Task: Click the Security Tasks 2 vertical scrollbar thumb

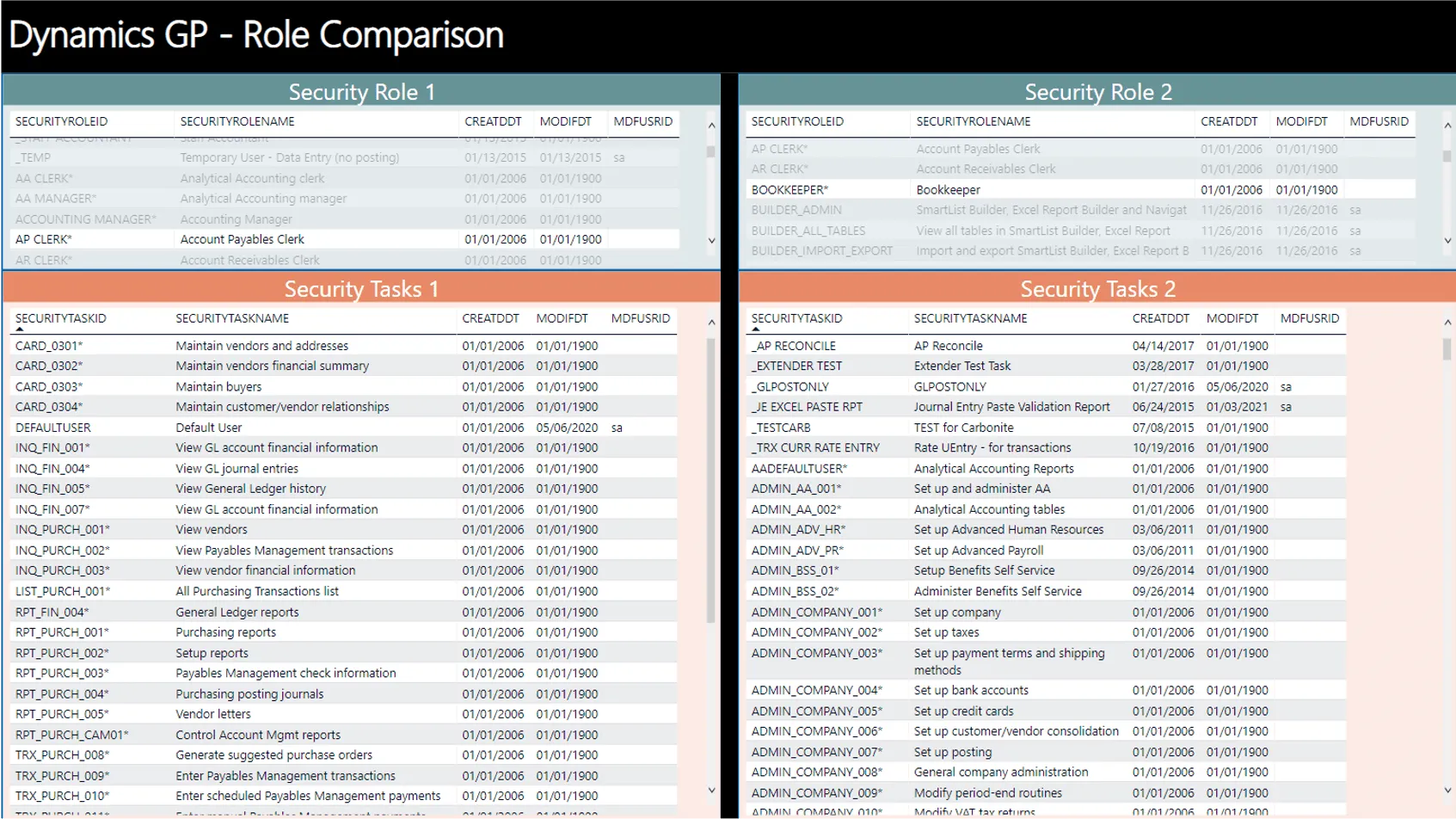Action: 1447,349
